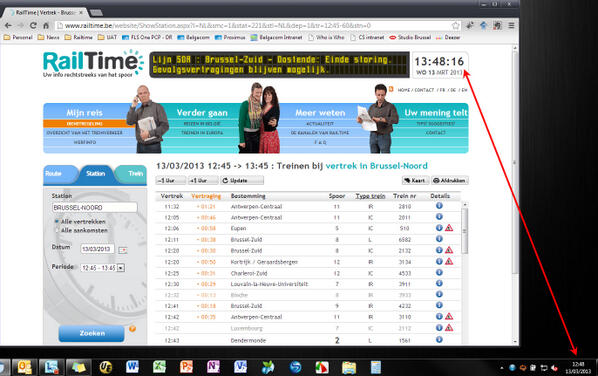Show hidden system tray icons arrow
The image size is (598, 376).
coord(502,368)
